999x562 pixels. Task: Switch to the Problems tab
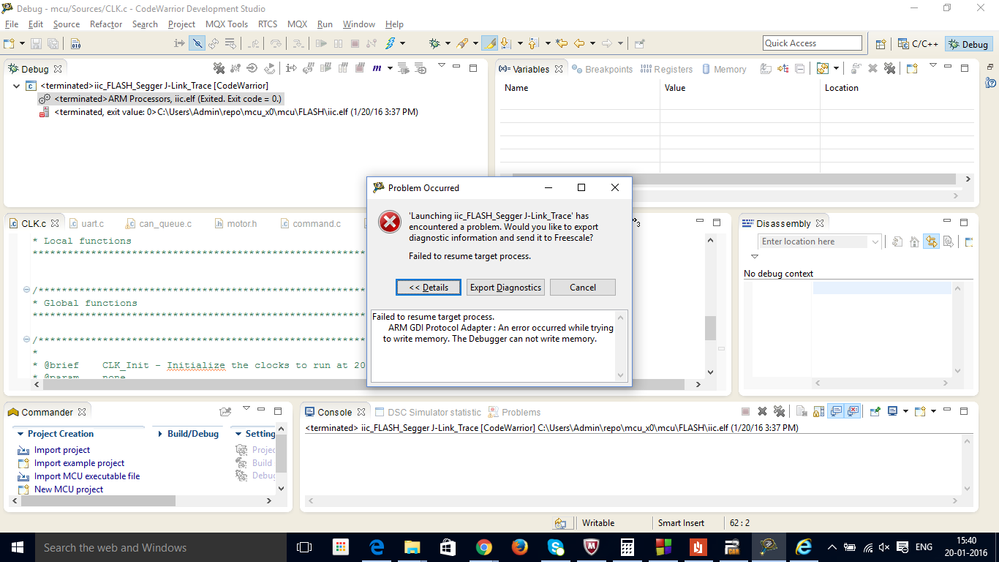point(514,412)
